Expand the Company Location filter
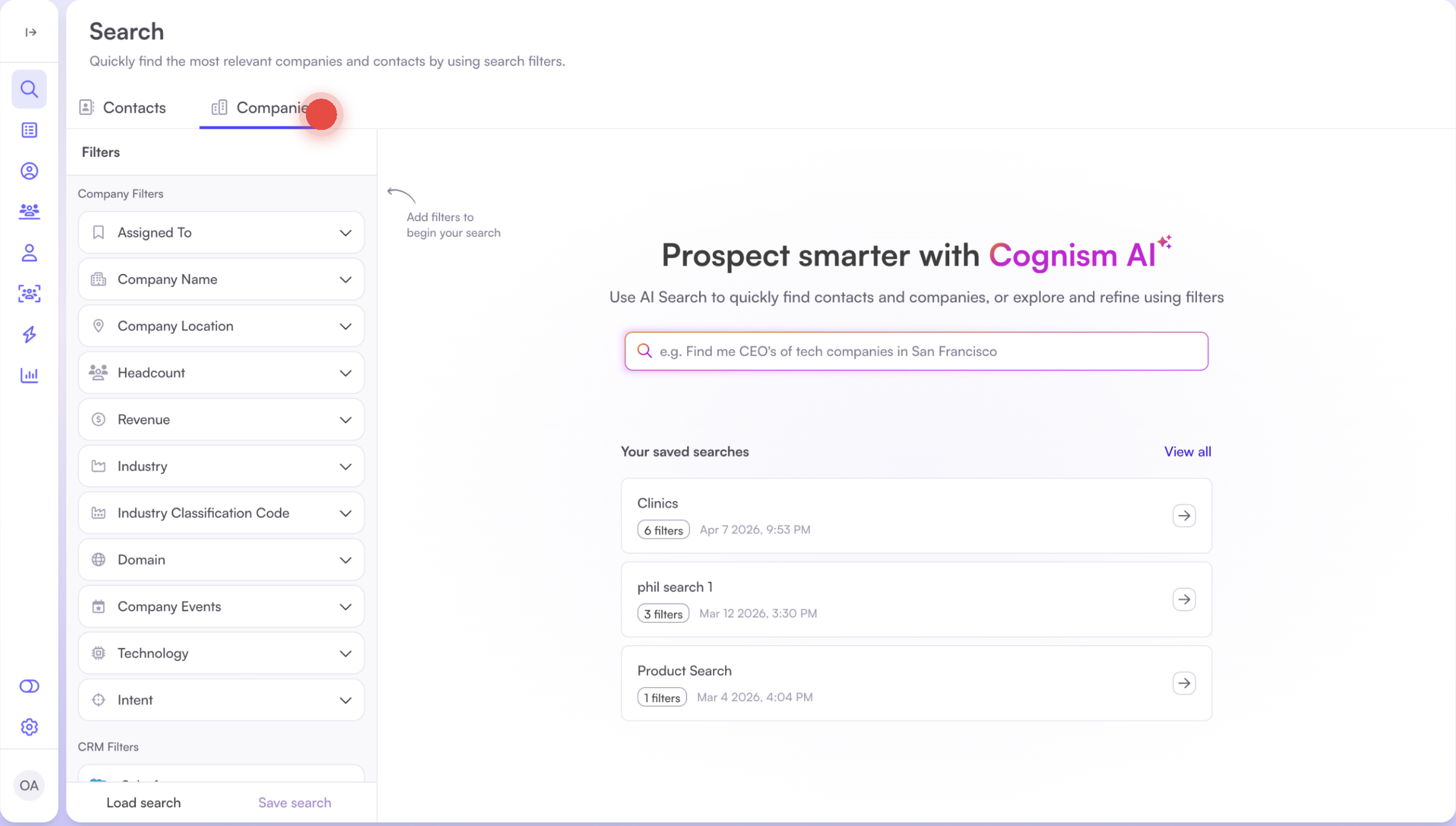This screenshot has height=826, width=1456. click(x=221, y=326)
